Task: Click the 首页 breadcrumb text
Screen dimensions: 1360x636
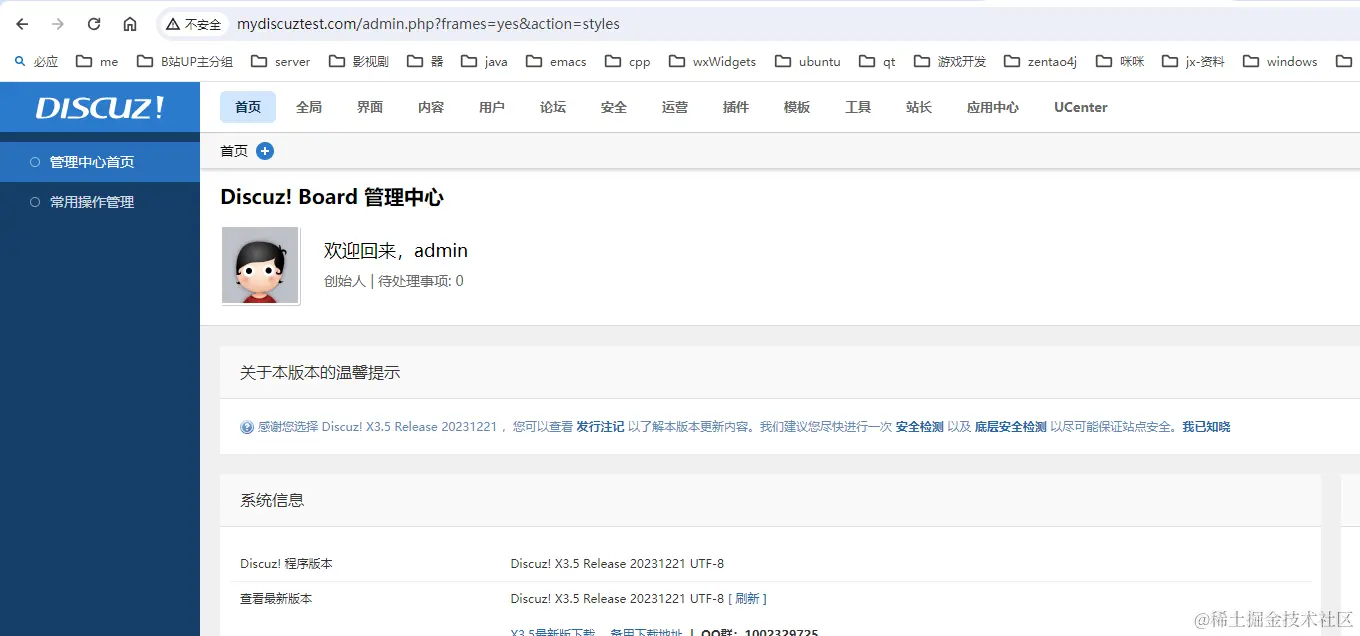Action: click(234, 151)
